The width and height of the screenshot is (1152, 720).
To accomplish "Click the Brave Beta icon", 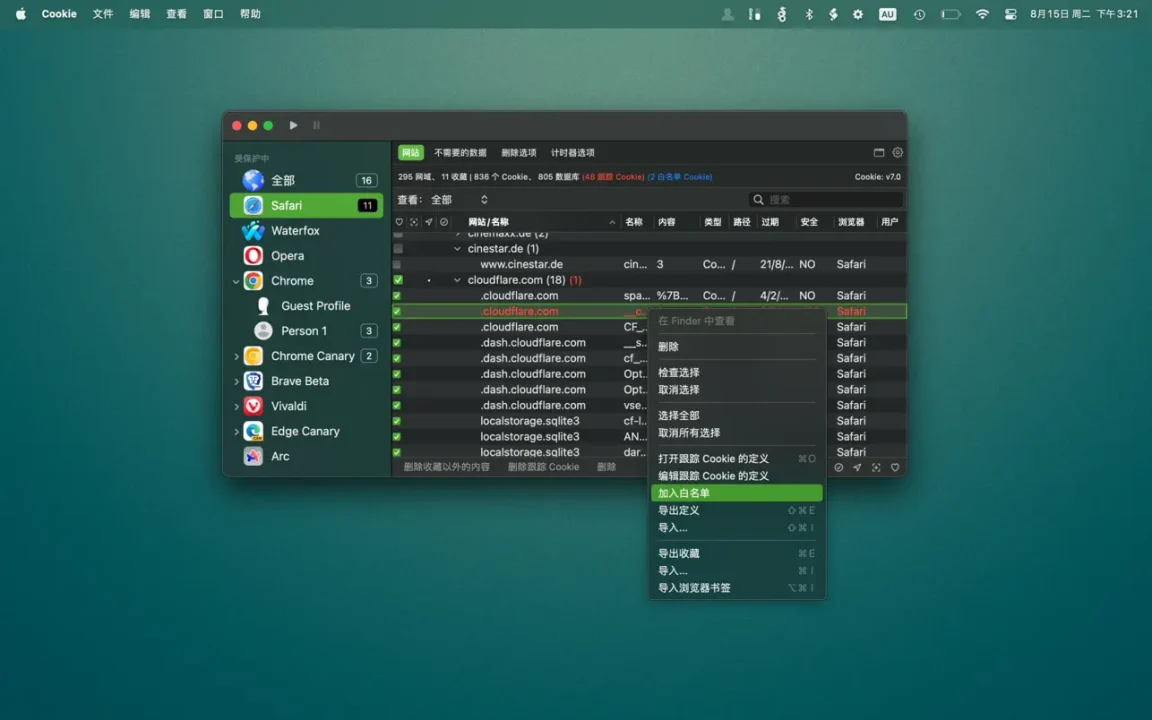I will coord(253,381).
